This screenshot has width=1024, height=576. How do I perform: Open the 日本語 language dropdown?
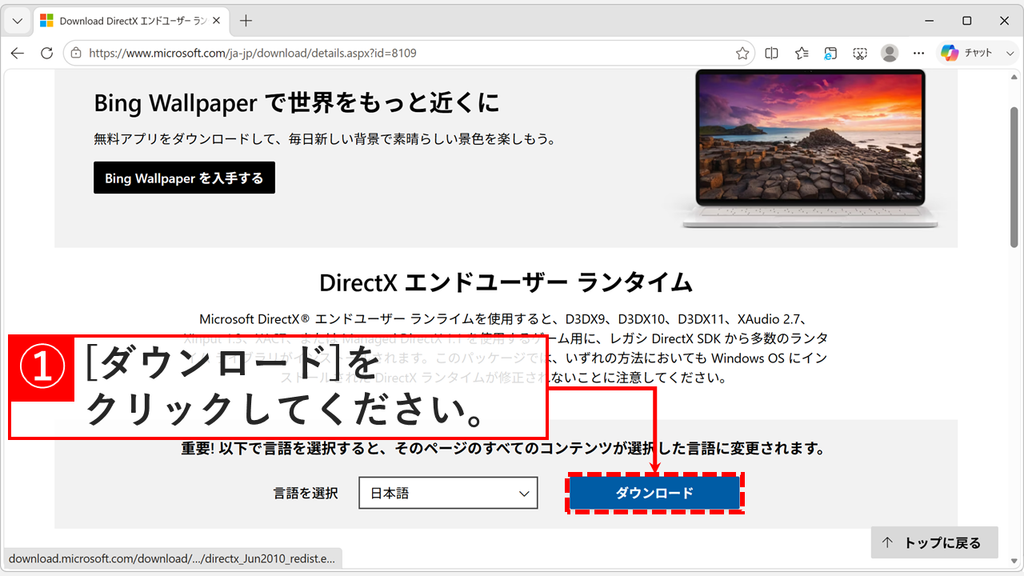coord(448,493)
